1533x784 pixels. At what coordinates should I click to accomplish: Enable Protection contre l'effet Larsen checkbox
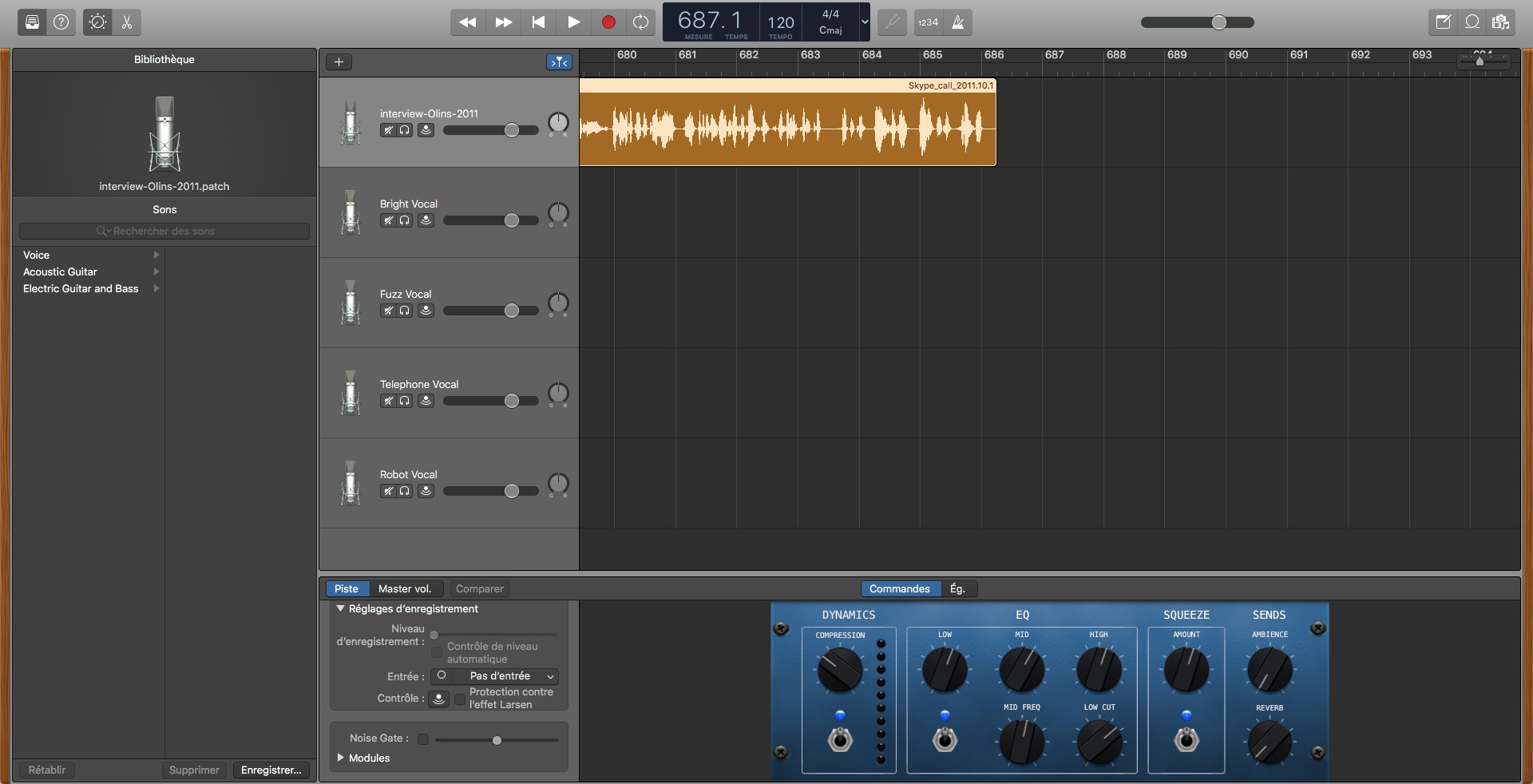point(460,699)
